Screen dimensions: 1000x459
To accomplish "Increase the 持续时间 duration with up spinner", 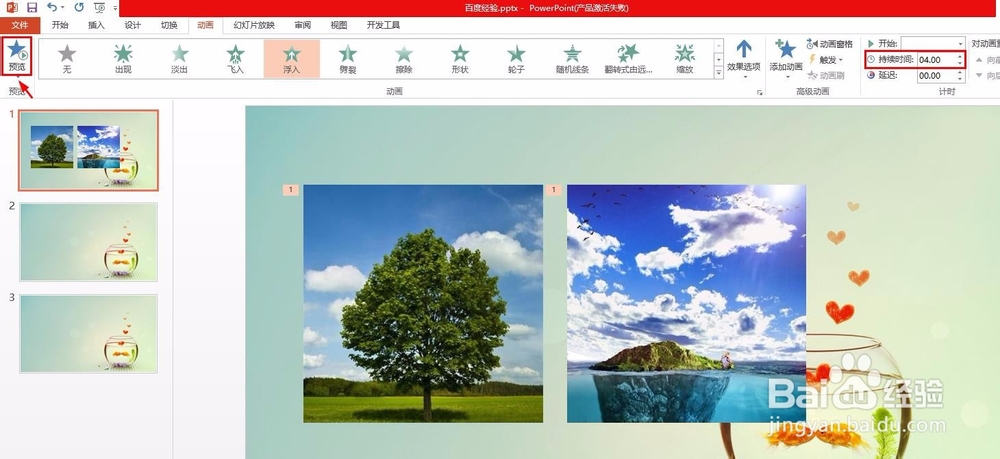I will [960, 57].
